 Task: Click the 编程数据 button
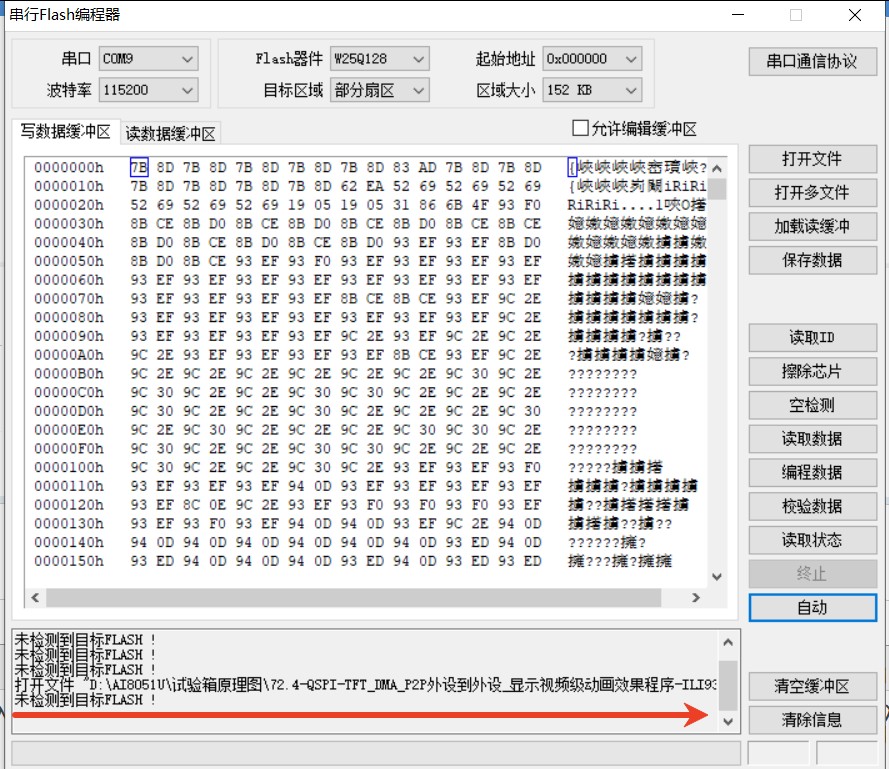pos(812,472)
